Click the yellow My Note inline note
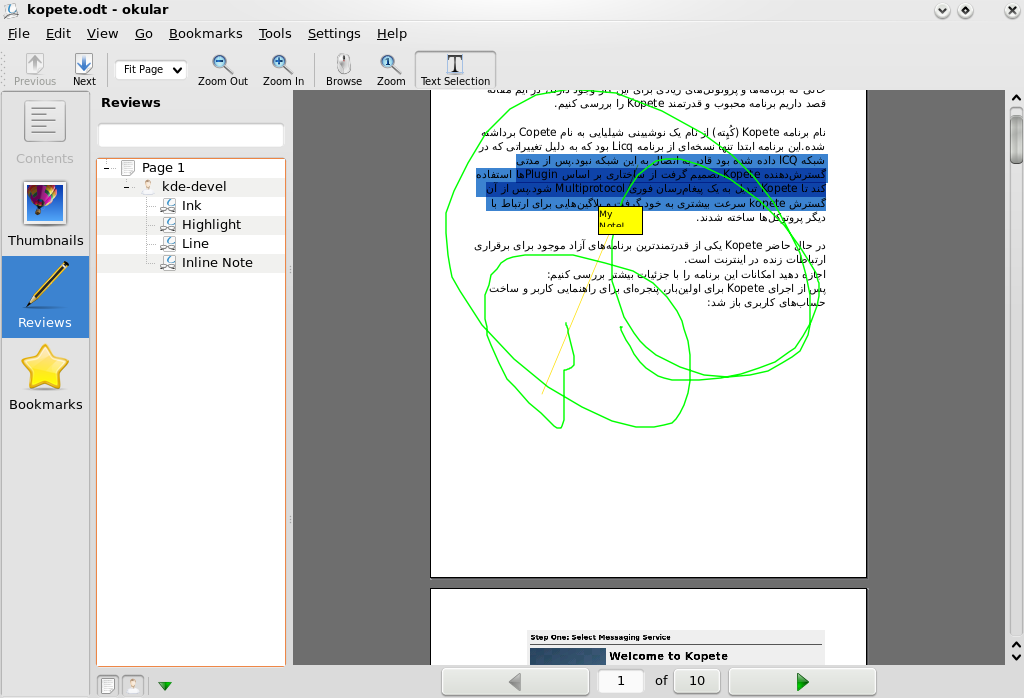The width and height of the screenshot is (1024, 698). click(x=620, y=221)
